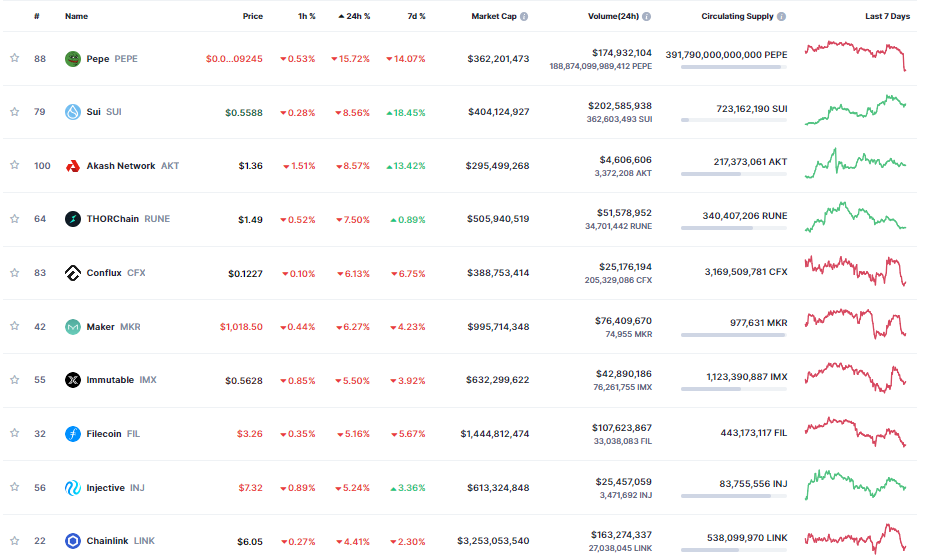Viewport: 938px width, 560px height.
Task: Click Sui 7d change 18.45%
Action: [406, 112]
